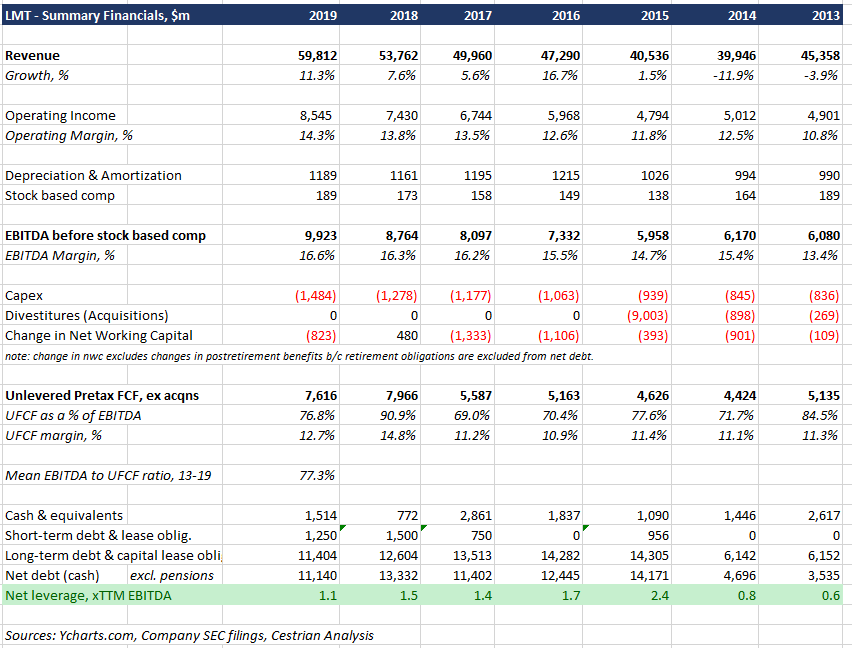Screen dimensions: 852x648
Task: Select 2014 revenue growth -11.9%
Action: [x=733, y=76]
